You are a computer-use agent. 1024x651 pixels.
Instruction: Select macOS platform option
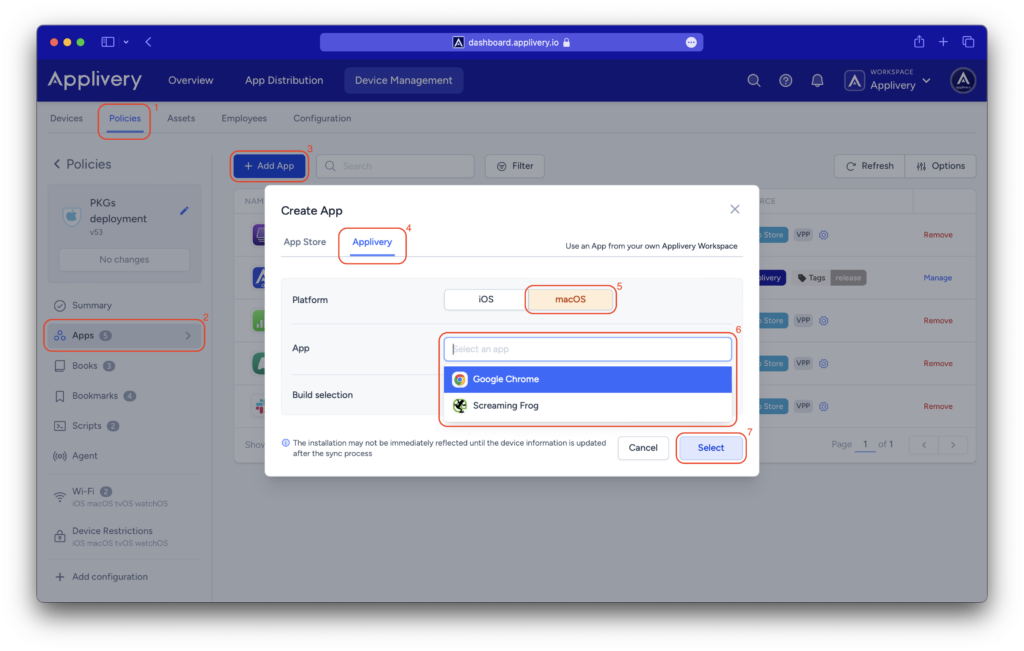[570, 299]
